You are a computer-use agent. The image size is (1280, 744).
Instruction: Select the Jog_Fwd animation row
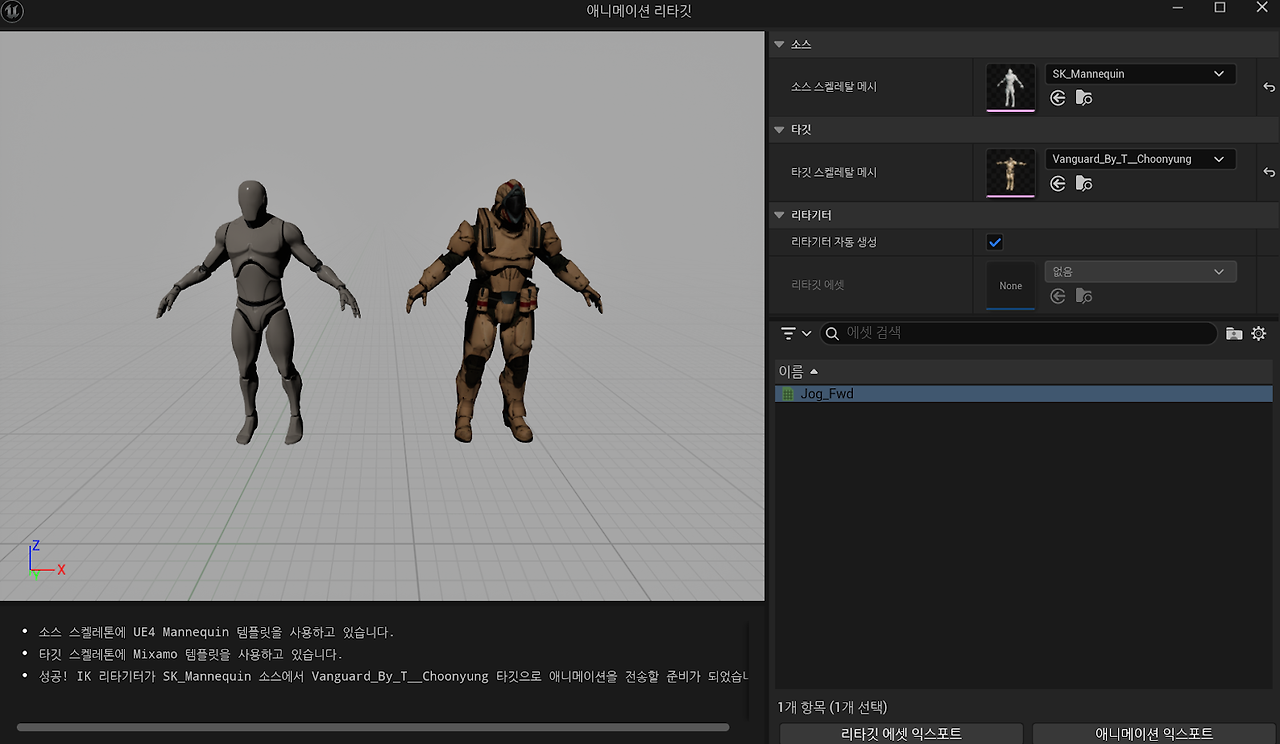[1024, 394]
